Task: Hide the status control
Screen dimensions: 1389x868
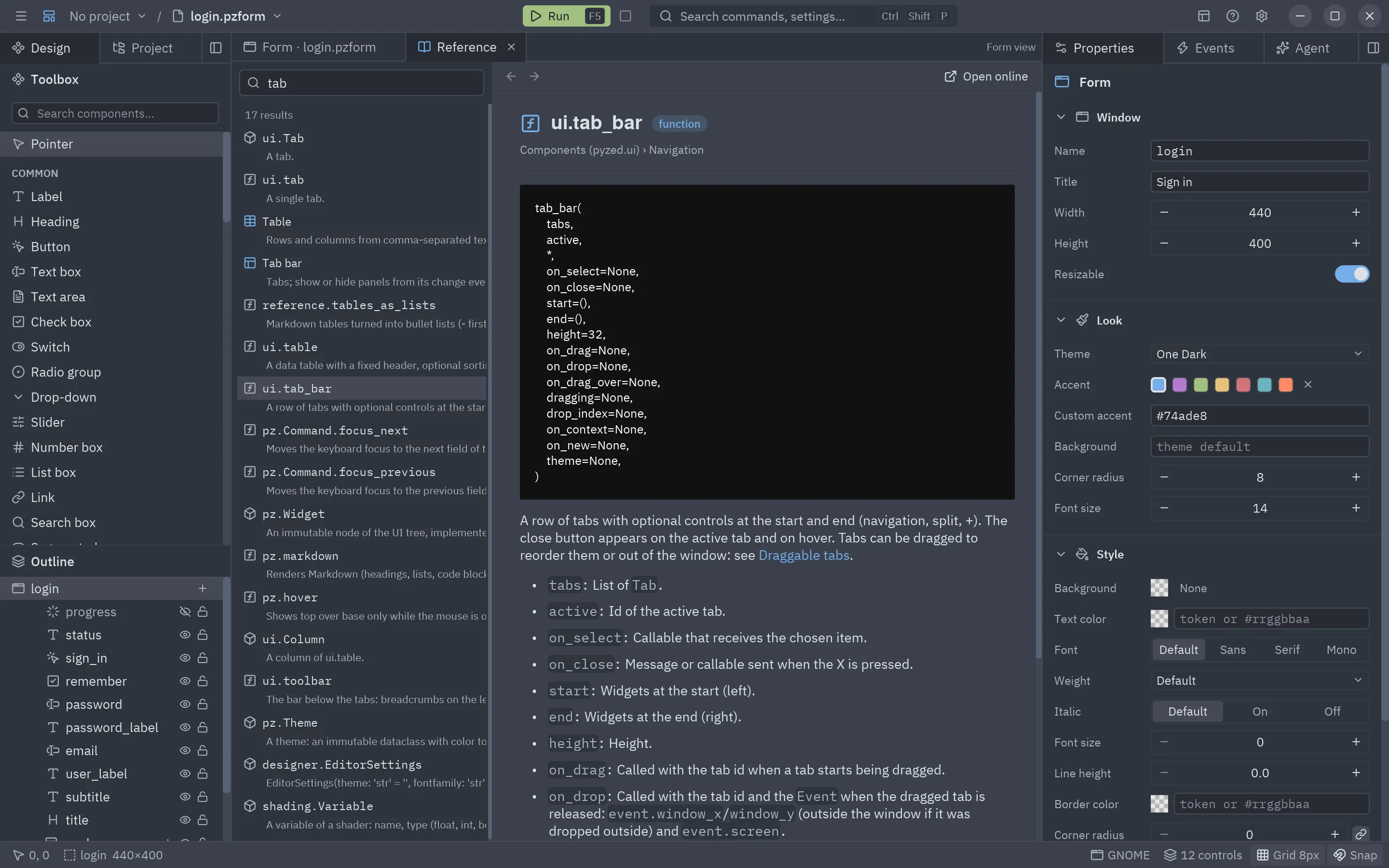Action: pos(185,634)
